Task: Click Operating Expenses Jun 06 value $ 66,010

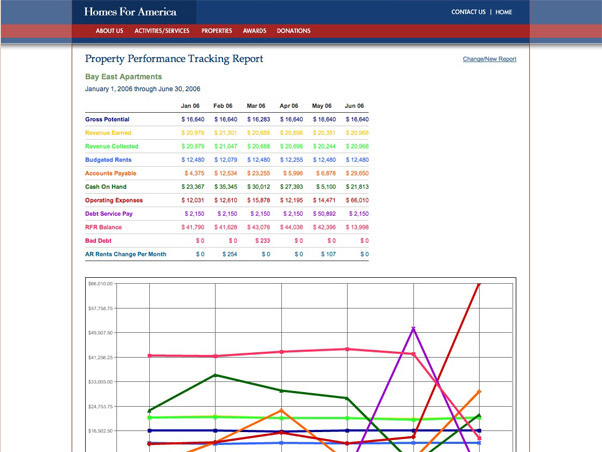Action: point(357,200)
